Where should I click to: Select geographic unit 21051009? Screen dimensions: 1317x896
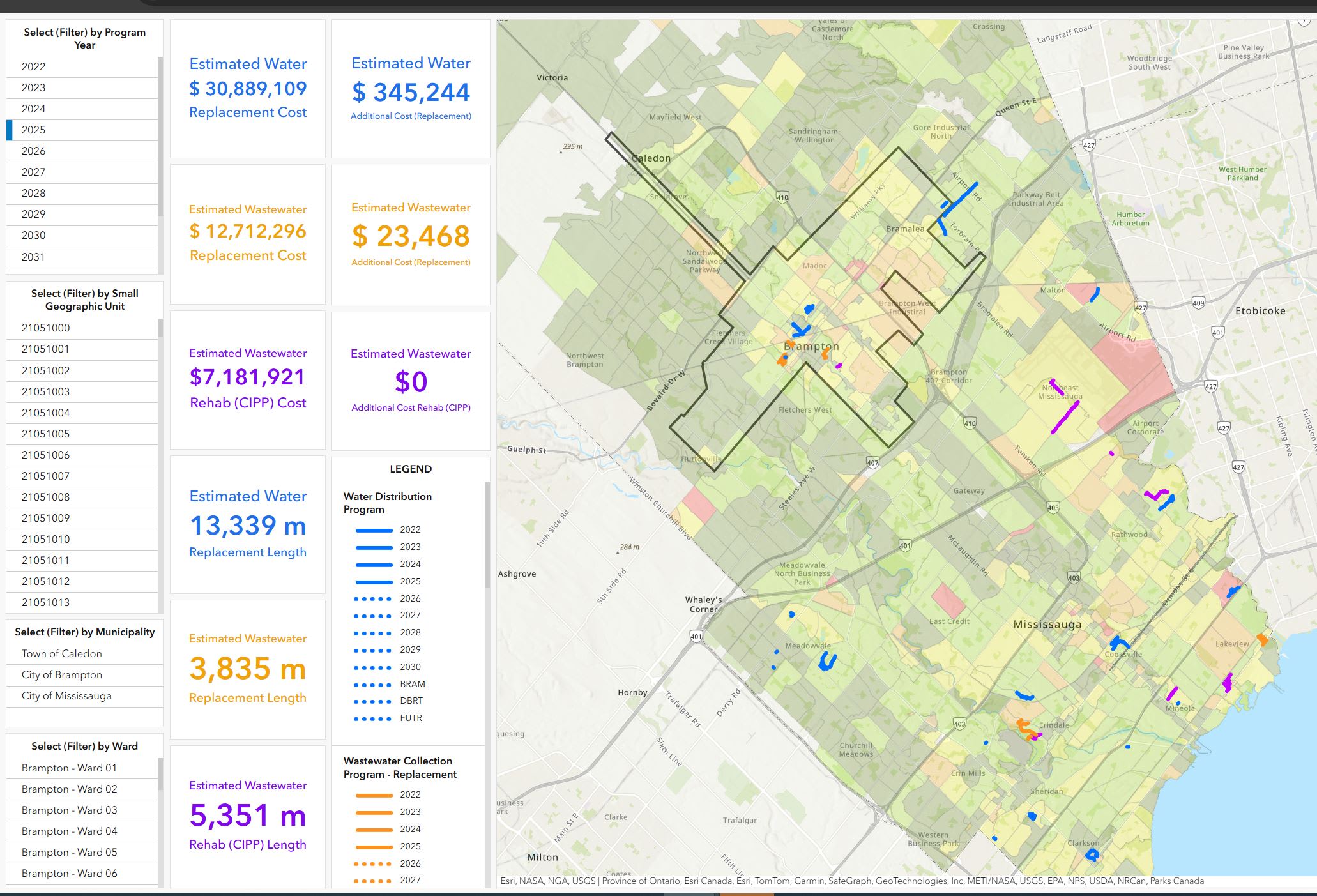[82, 519]
